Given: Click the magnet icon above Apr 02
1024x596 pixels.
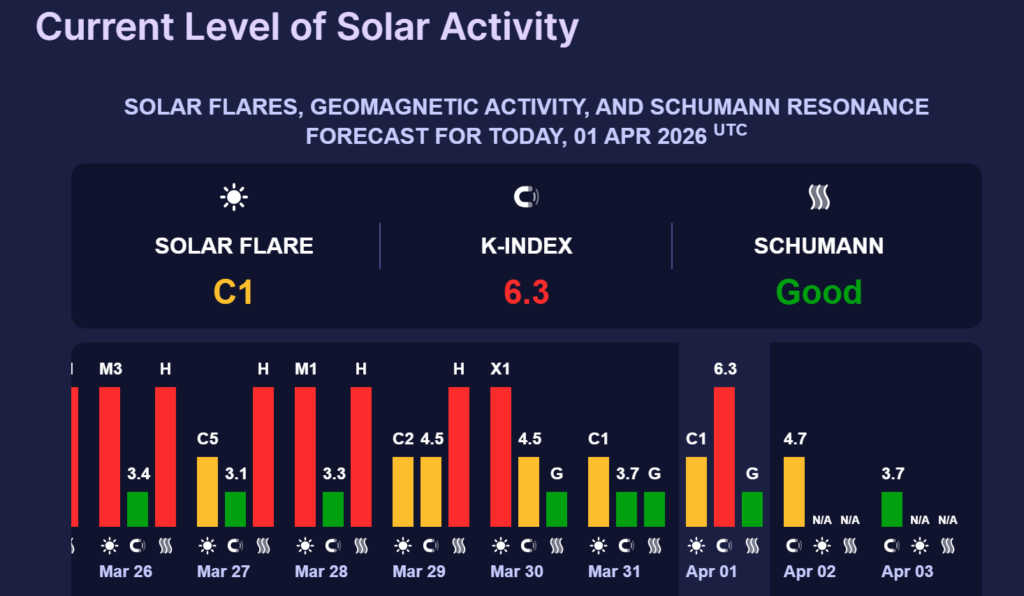Looking at the screenshot, I should (x=793, y=546).
